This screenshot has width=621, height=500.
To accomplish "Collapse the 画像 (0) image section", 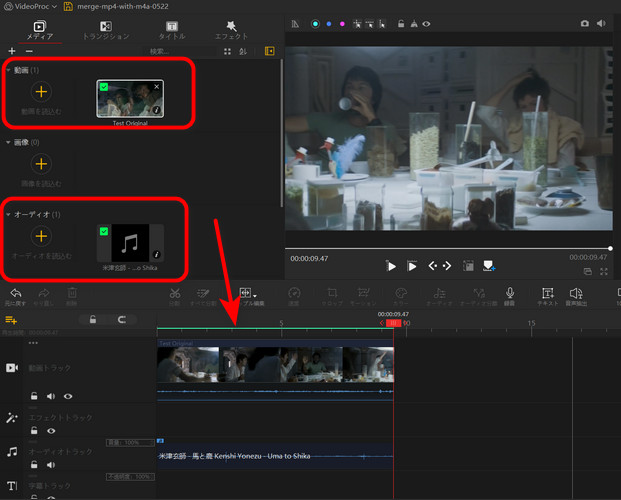I will [x=8, y=142].
